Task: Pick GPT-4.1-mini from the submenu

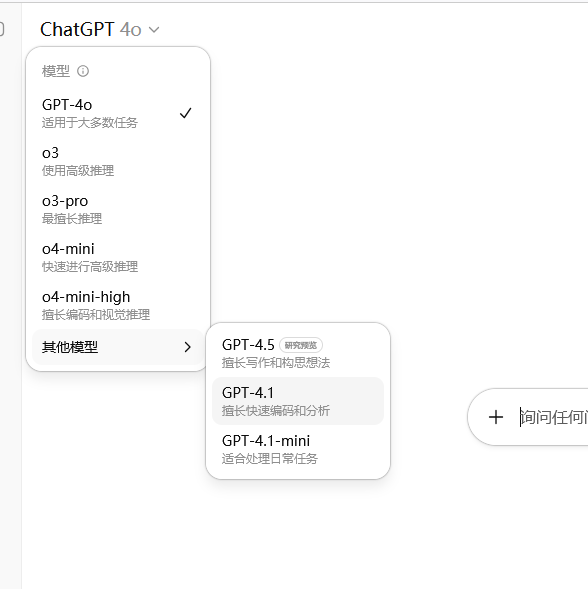Action: [x=298, y=449]
